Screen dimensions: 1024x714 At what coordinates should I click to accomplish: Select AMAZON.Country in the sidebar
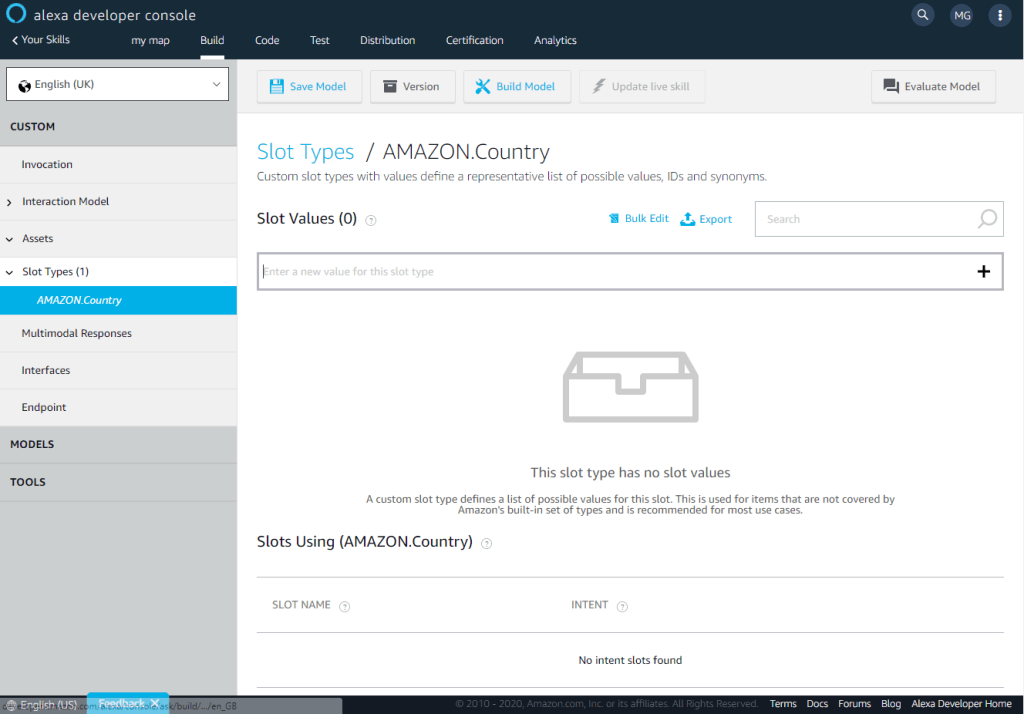point(79,300)
